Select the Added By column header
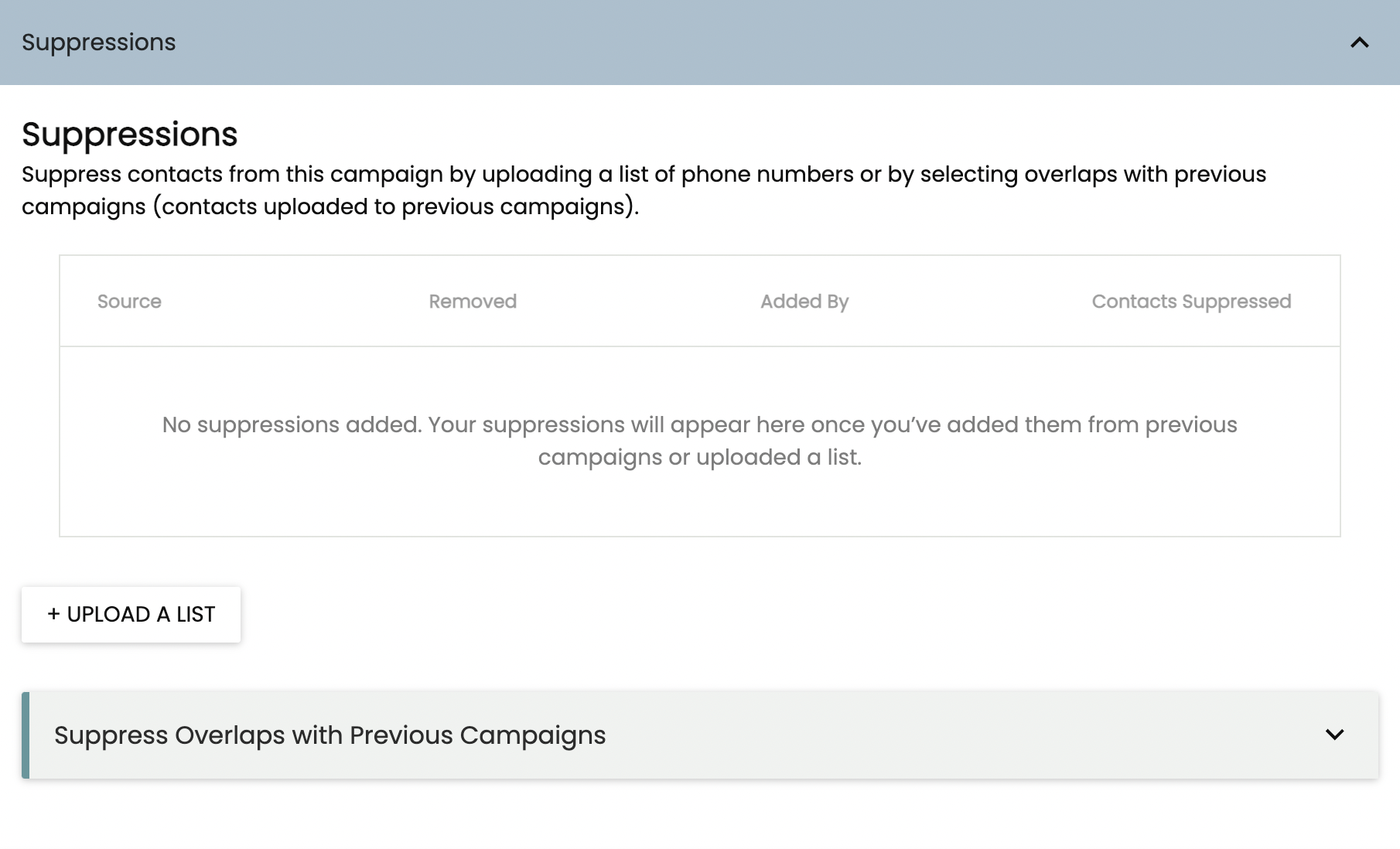Image resolution: width=1400 pixels, height=849 pixels. (804, 302)
